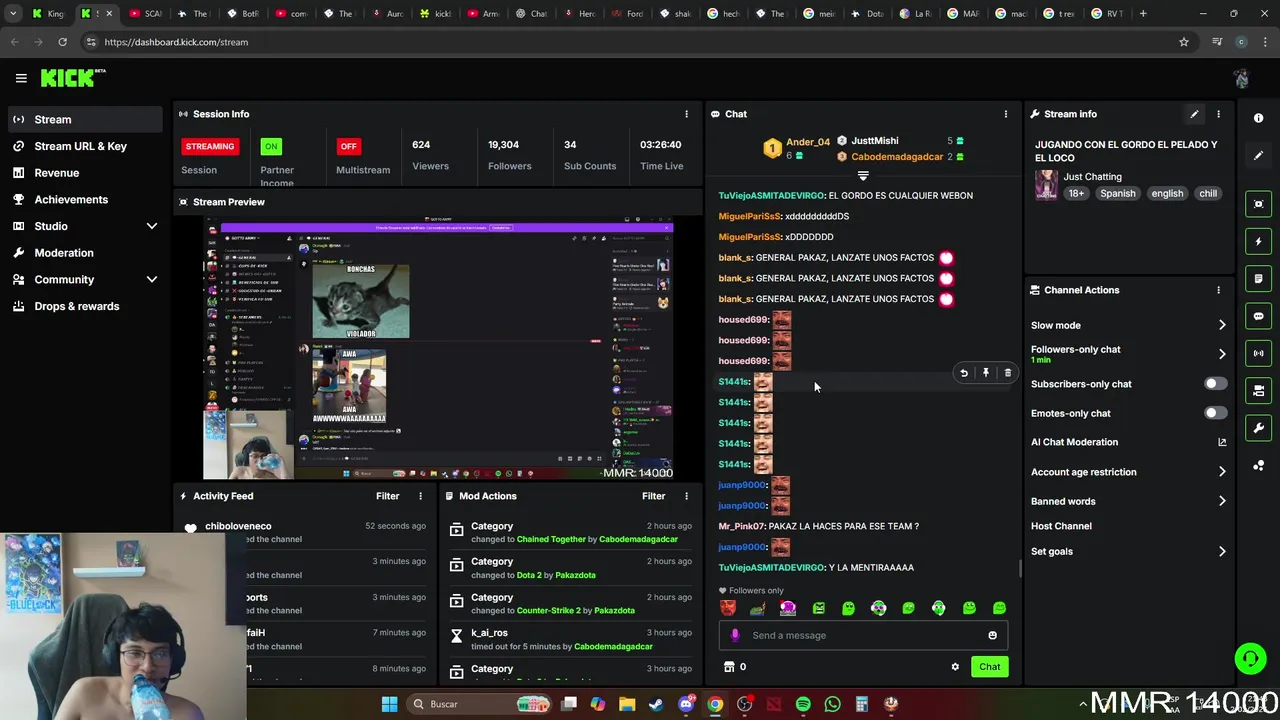Toggle the stream preview panel icon in right toolbar

click(1258, 204)
